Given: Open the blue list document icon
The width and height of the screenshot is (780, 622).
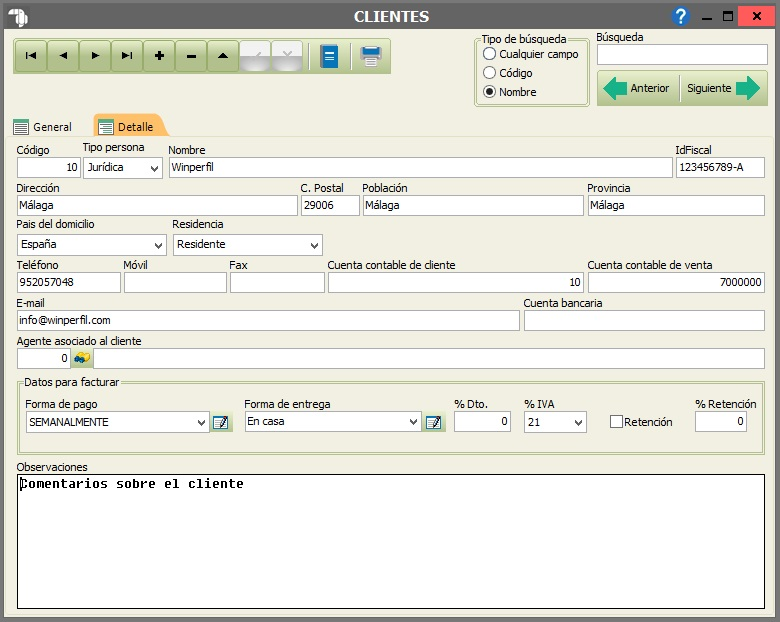Looking at the screenshot, I should pos(329,56).
